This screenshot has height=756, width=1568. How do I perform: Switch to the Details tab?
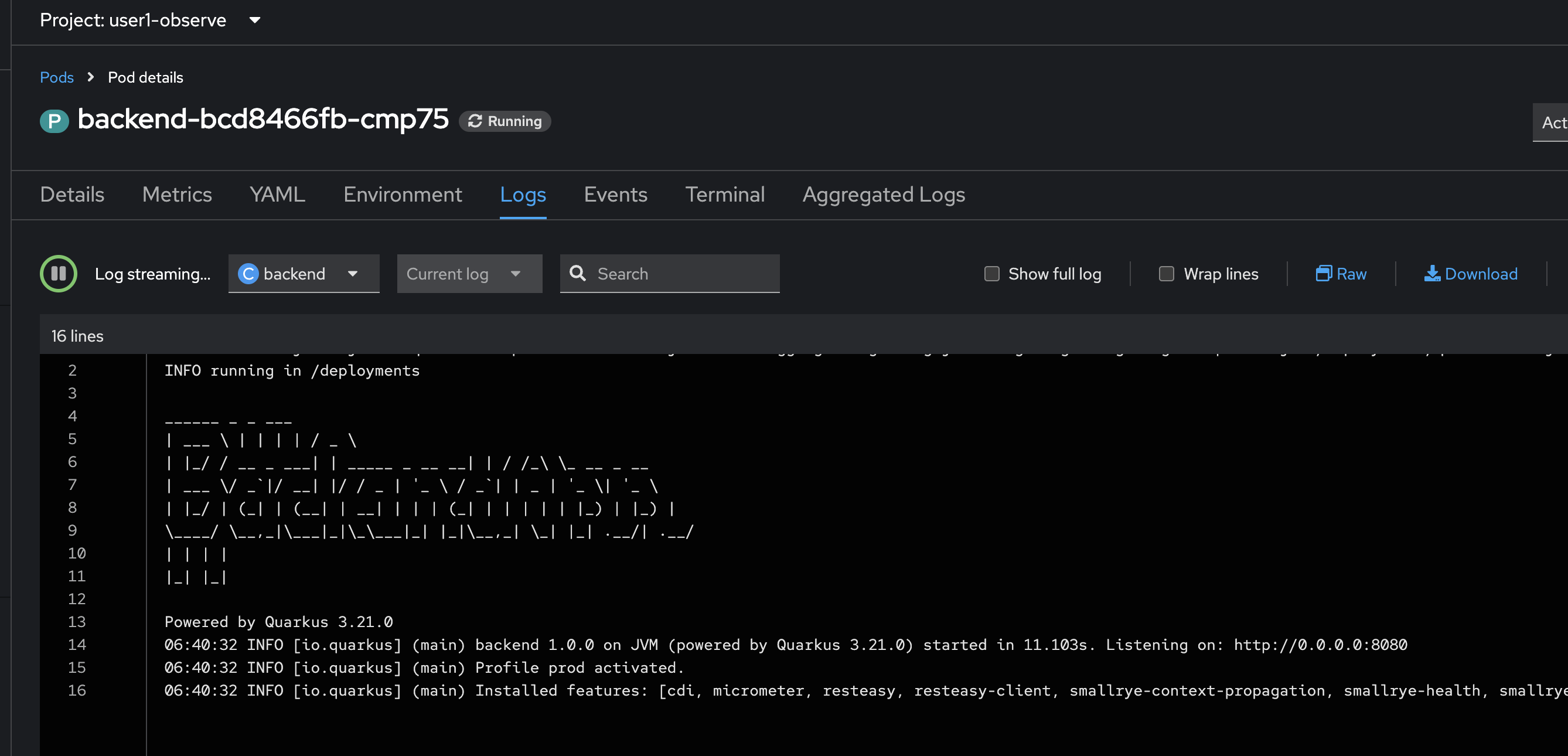click(x=72, y=195)
